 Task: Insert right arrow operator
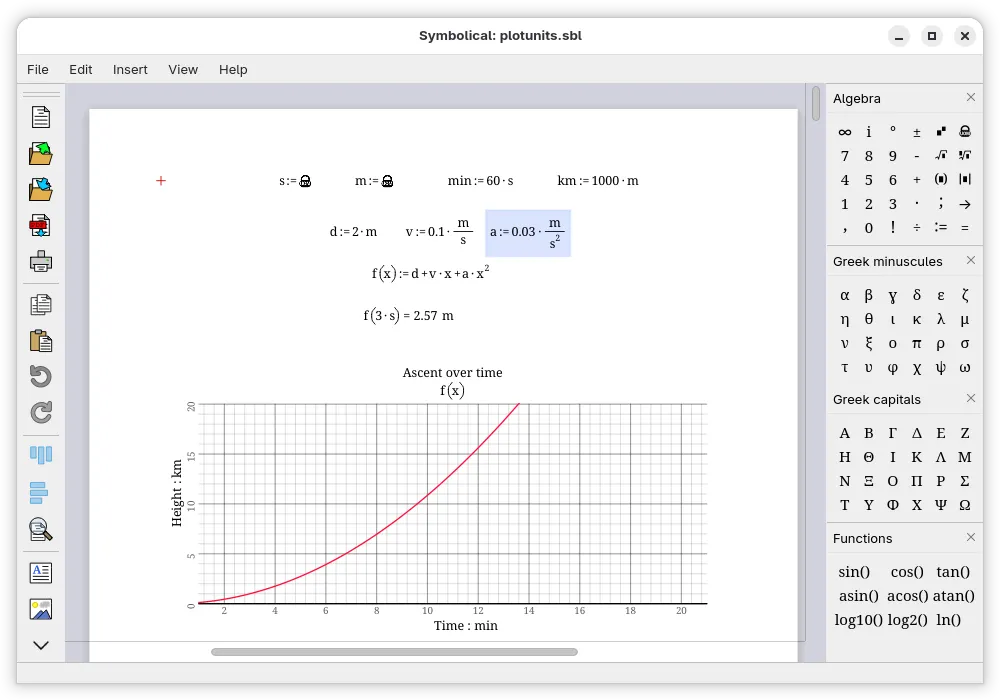click(x=965, y=204)
